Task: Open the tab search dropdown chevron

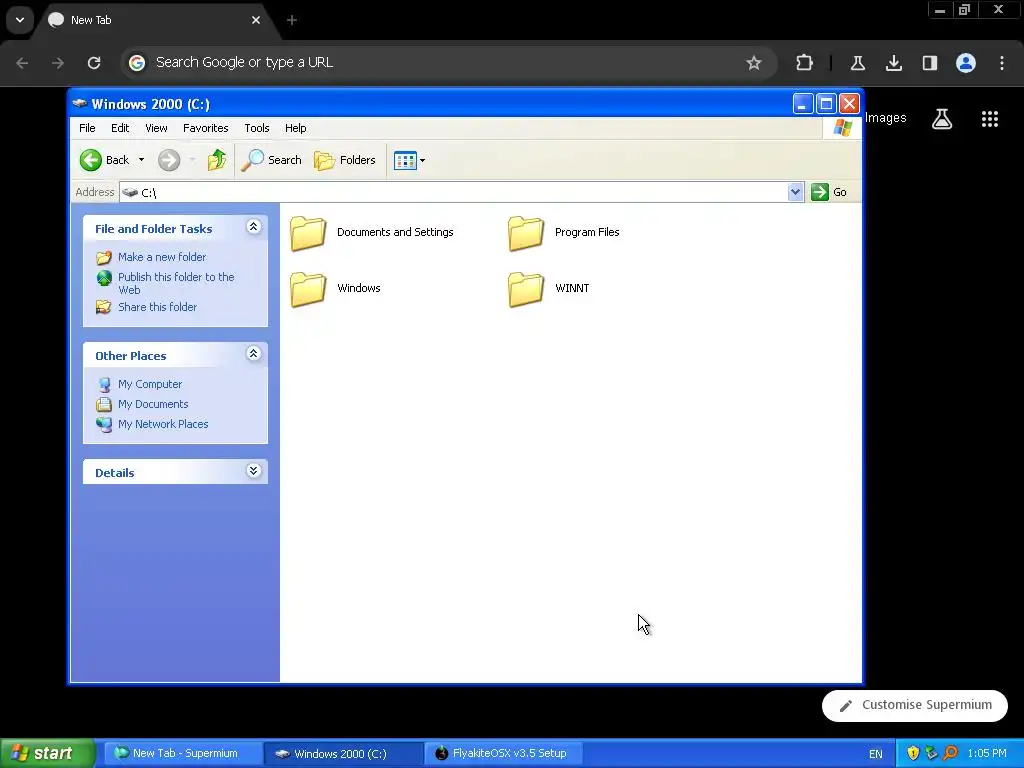Action: [x=20, y=20]
